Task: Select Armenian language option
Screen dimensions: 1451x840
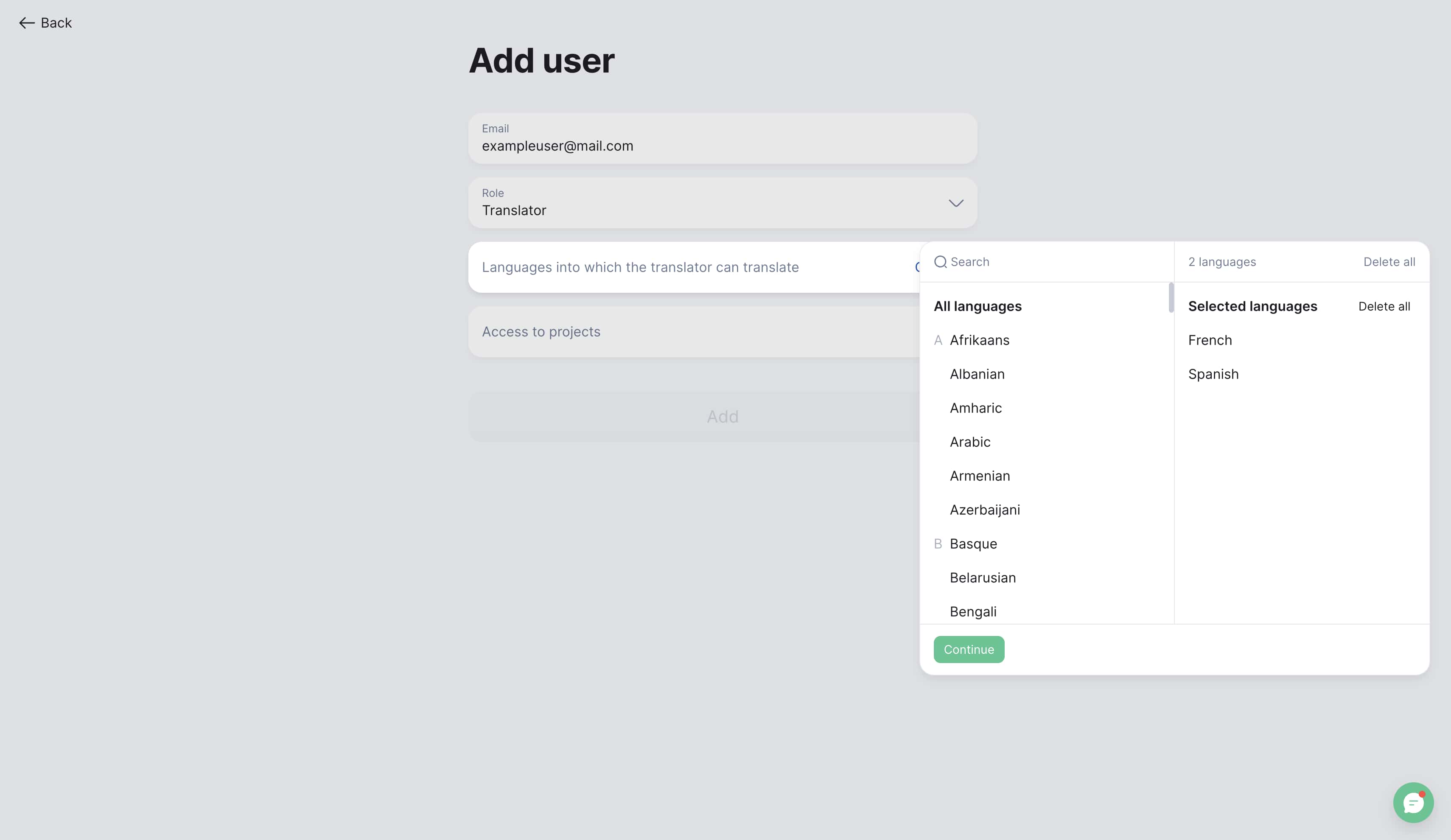Action: 979,476
